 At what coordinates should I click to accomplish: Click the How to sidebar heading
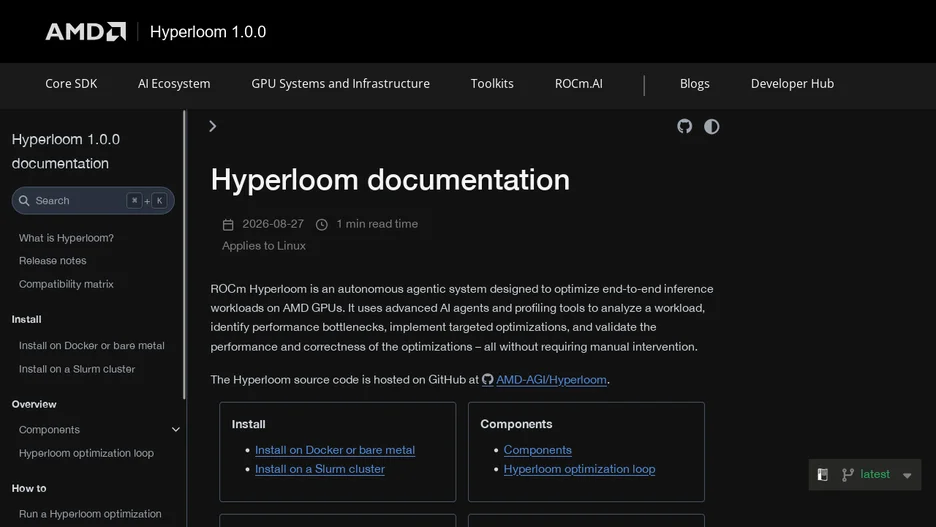click(x=29, y=488)
